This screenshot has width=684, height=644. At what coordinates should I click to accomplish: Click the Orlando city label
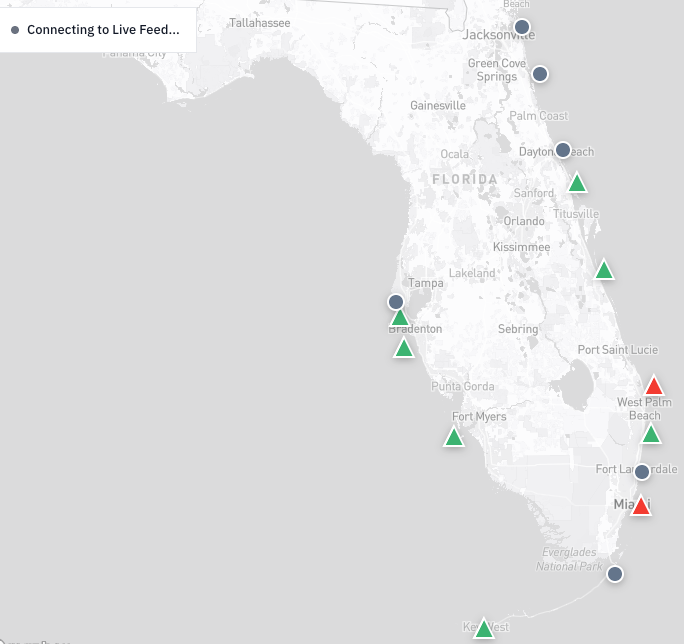click(523, 221)
